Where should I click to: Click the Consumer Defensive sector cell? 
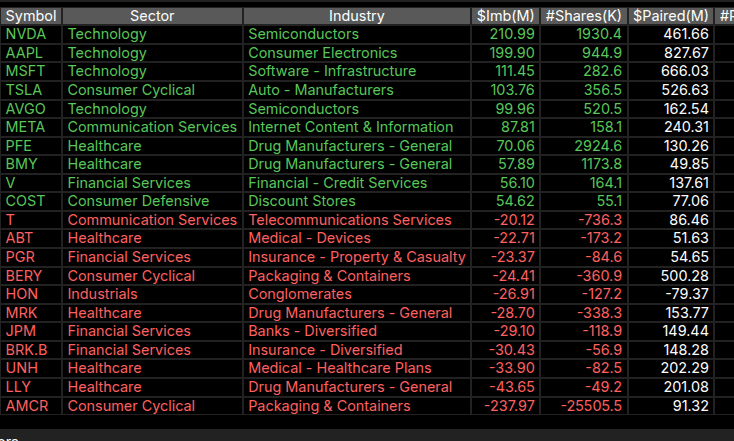pos(152,201)
